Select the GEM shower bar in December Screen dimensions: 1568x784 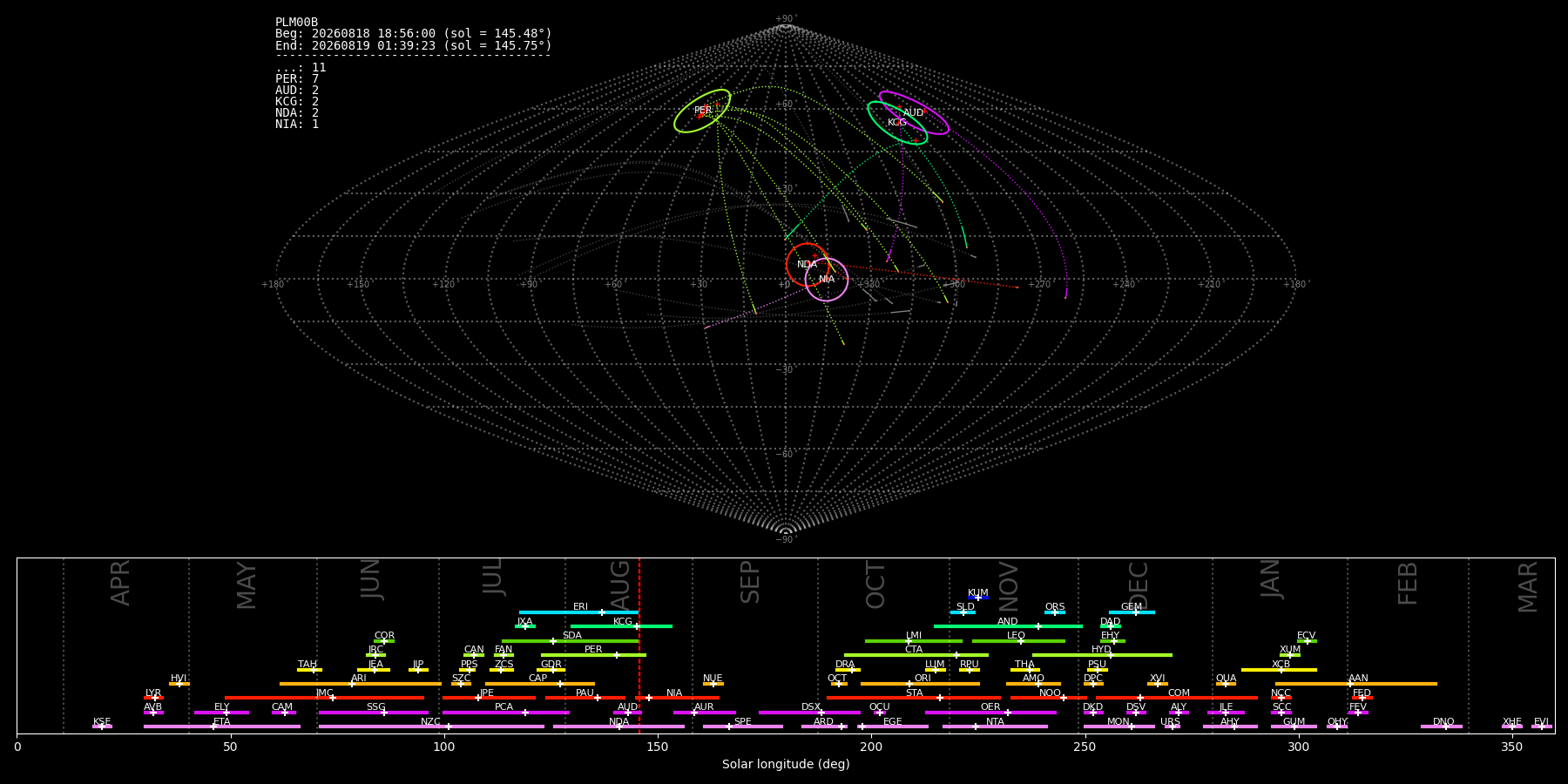(1132, 612)
